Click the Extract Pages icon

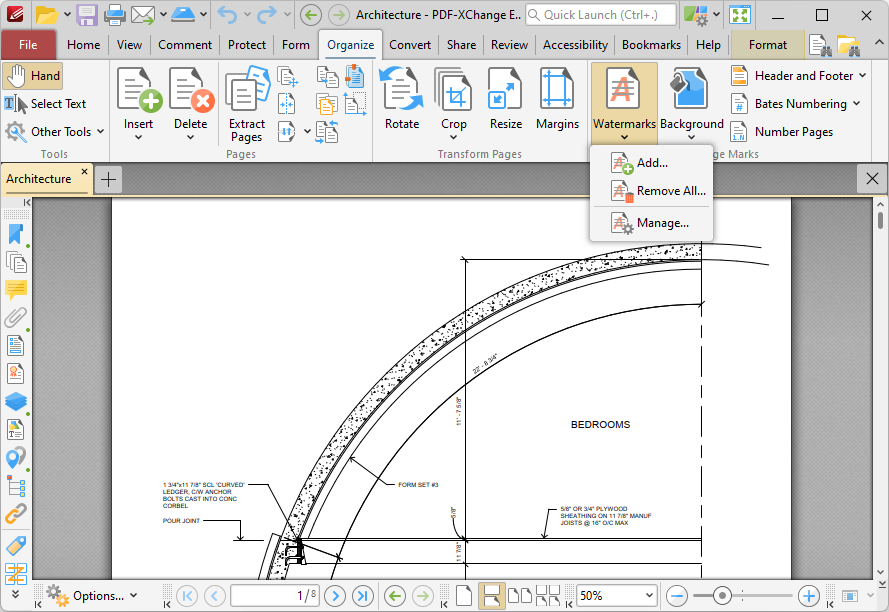pos(247,88)
